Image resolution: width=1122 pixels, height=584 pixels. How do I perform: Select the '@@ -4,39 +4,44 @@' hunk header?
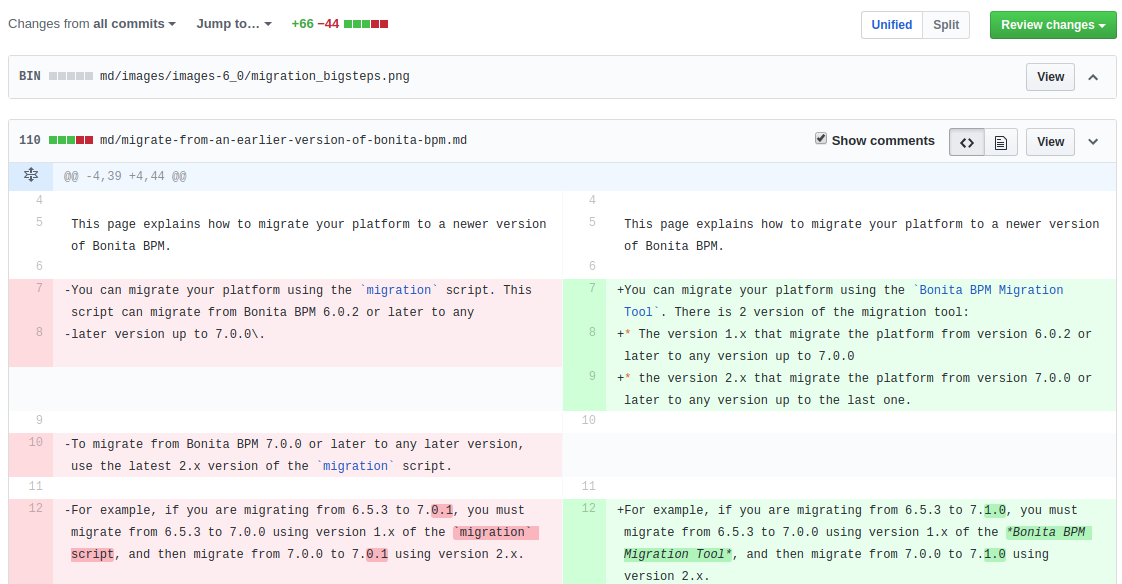click(x=125, y=176)
